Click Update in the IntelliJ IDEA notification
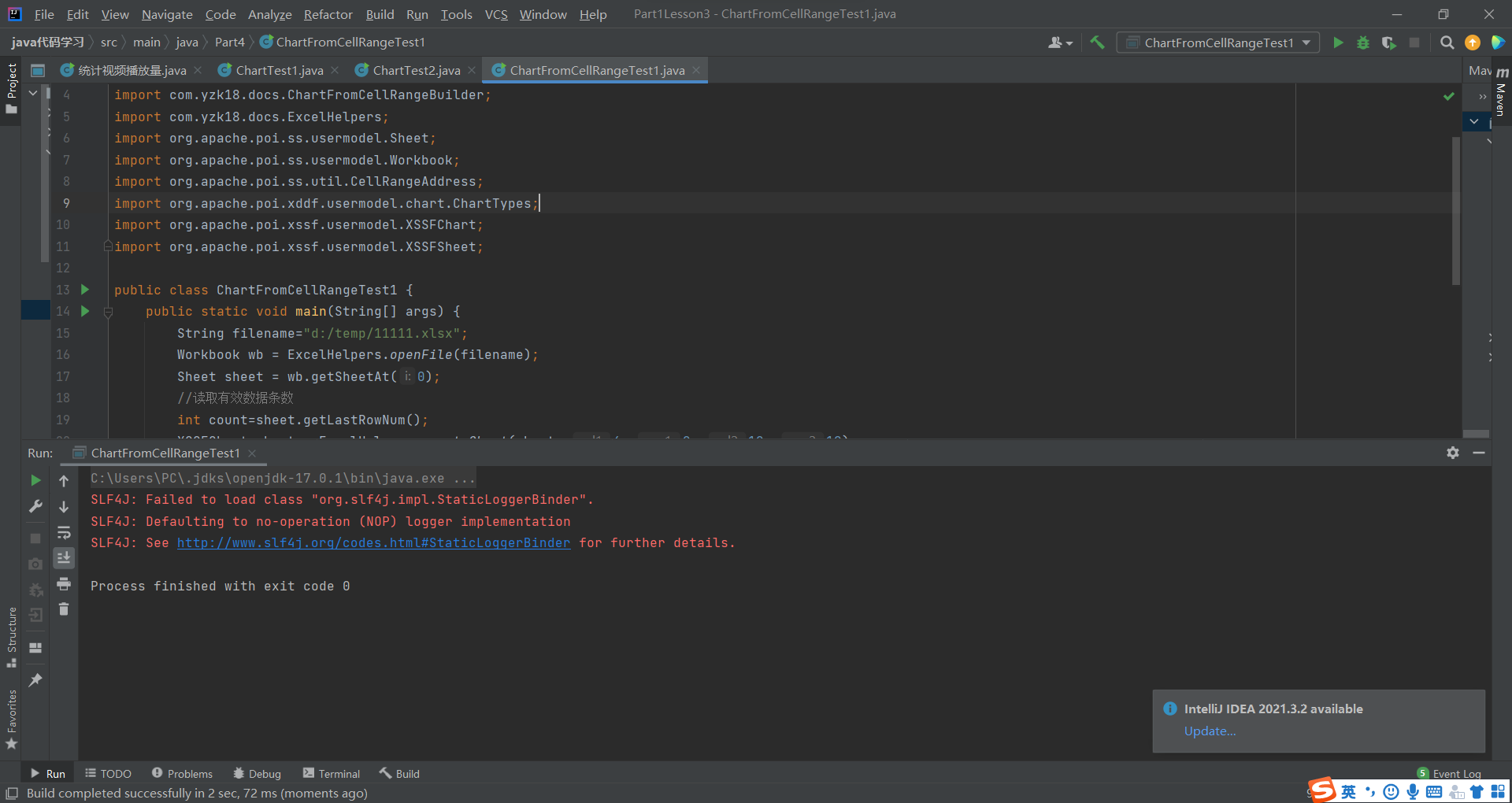 1209,731
